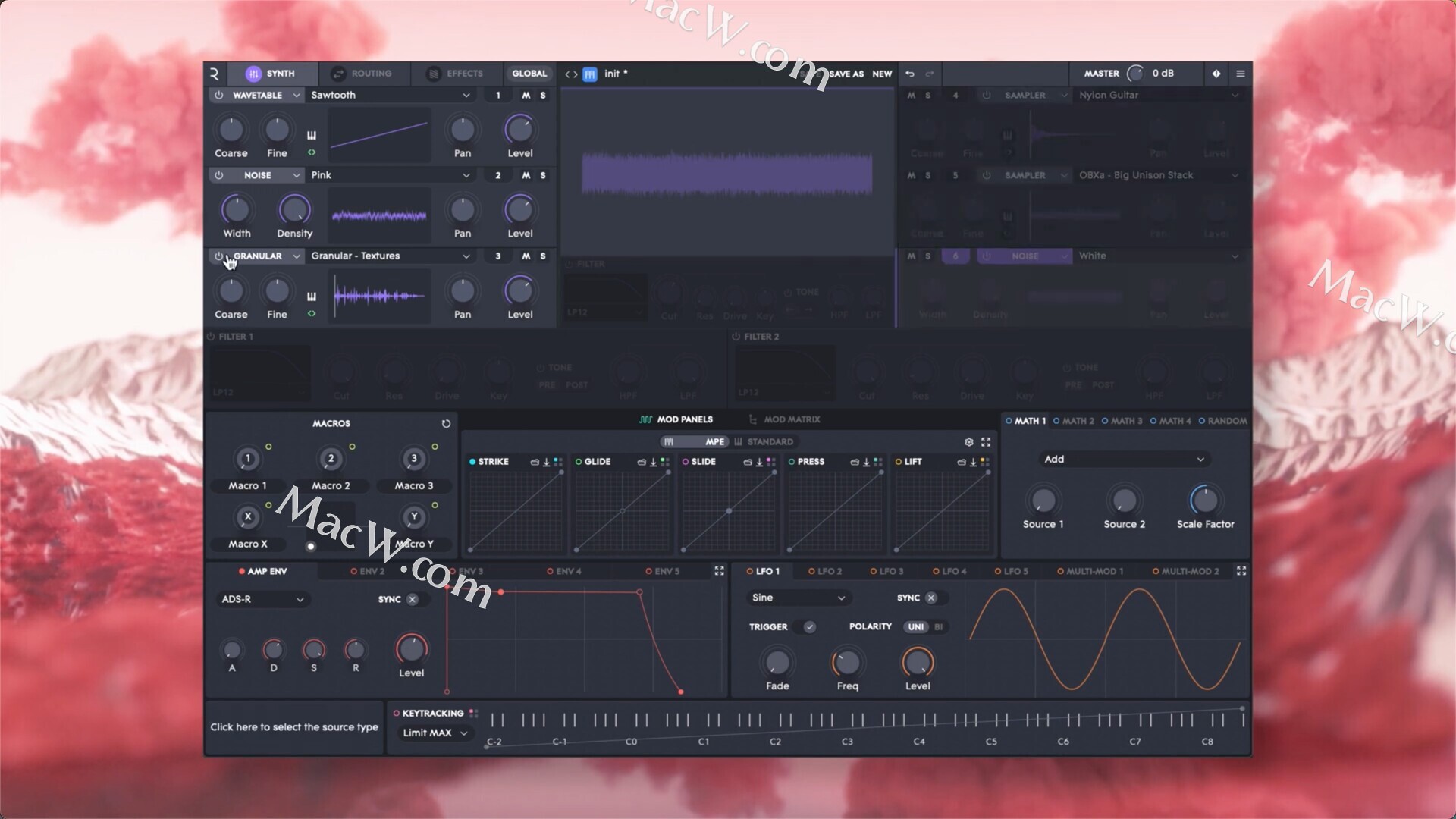
Task: Click the GLOBAL button
Action: pos(529,74)
